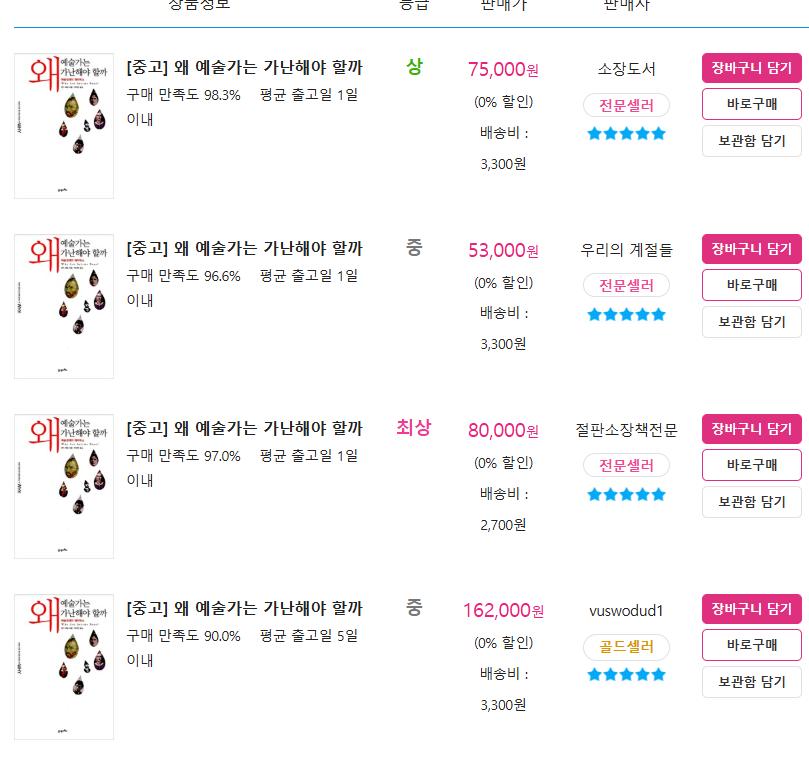Buy the 53,000원 book with 바로구매
The image size is (809, 758).
(x=752, y=285)
